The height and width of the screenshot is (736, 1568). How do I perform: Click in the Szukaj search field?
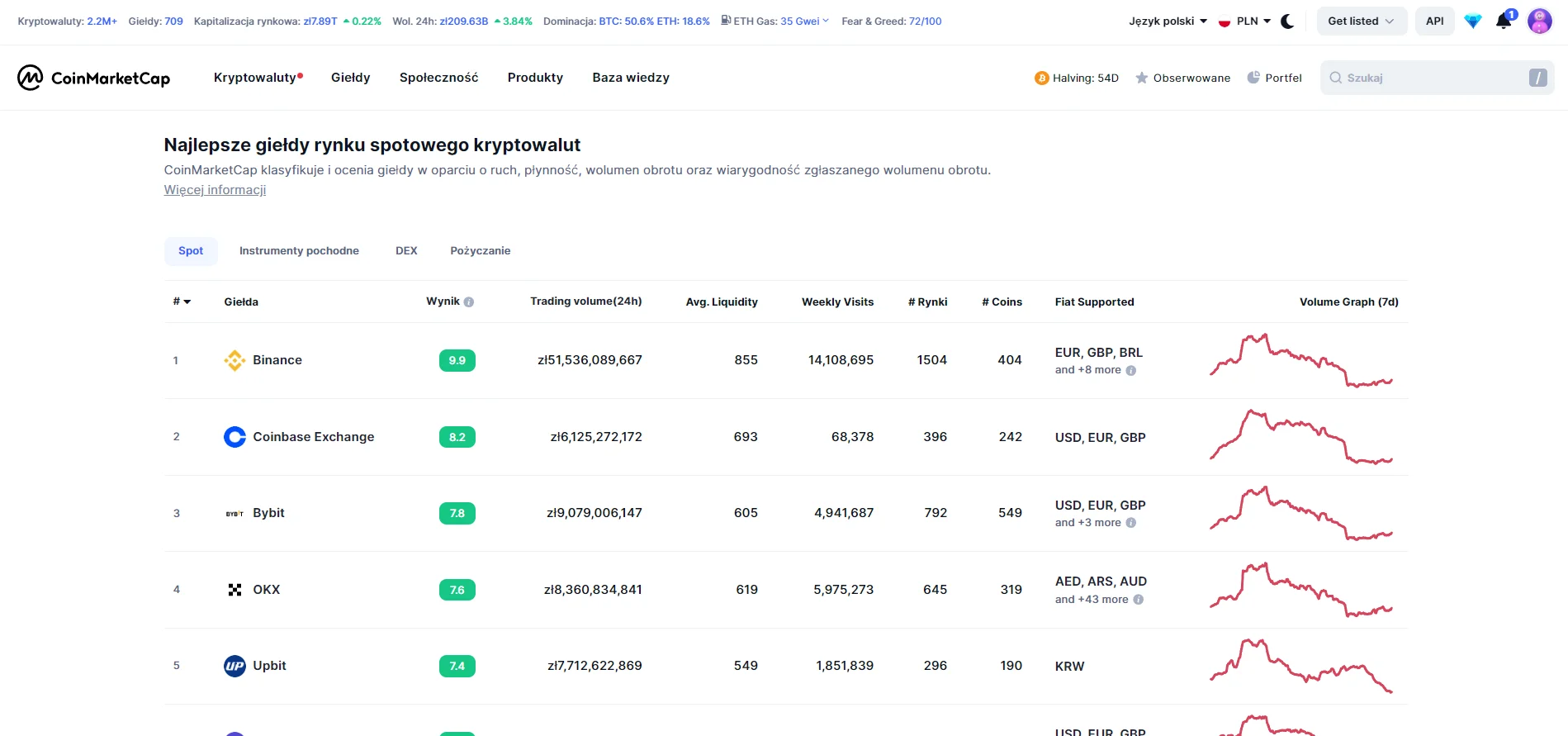point(1437,78)
